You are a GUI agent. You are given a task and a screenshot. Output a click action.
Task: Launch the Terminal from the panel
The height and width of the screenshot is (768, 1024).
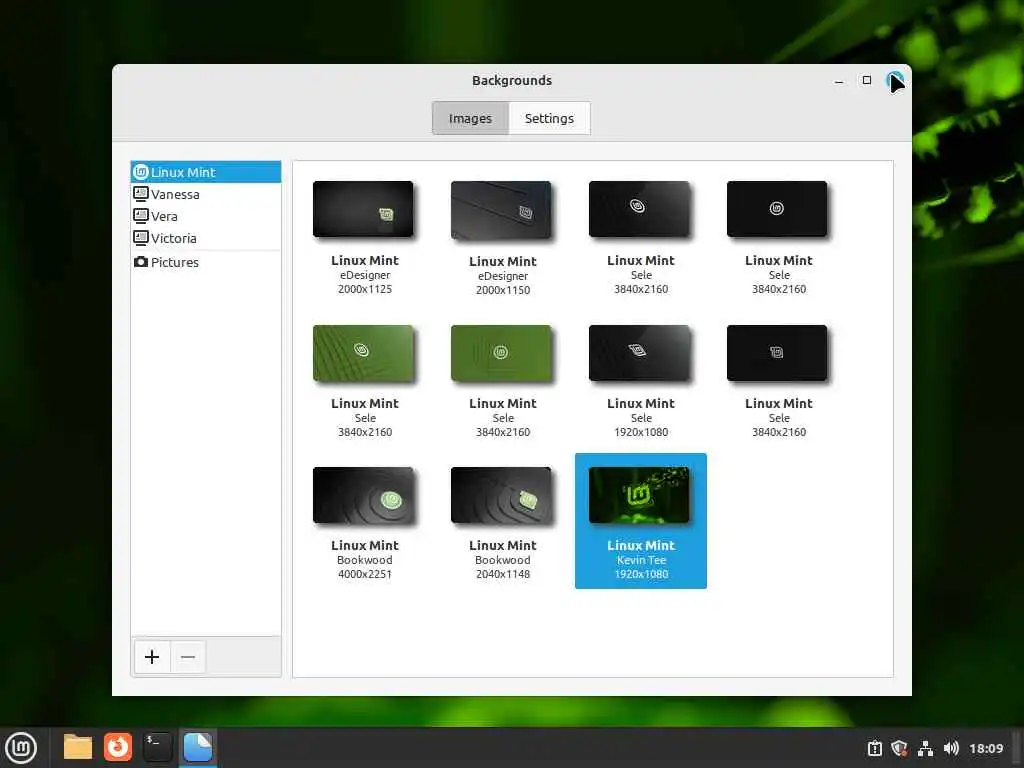point(157,748)
